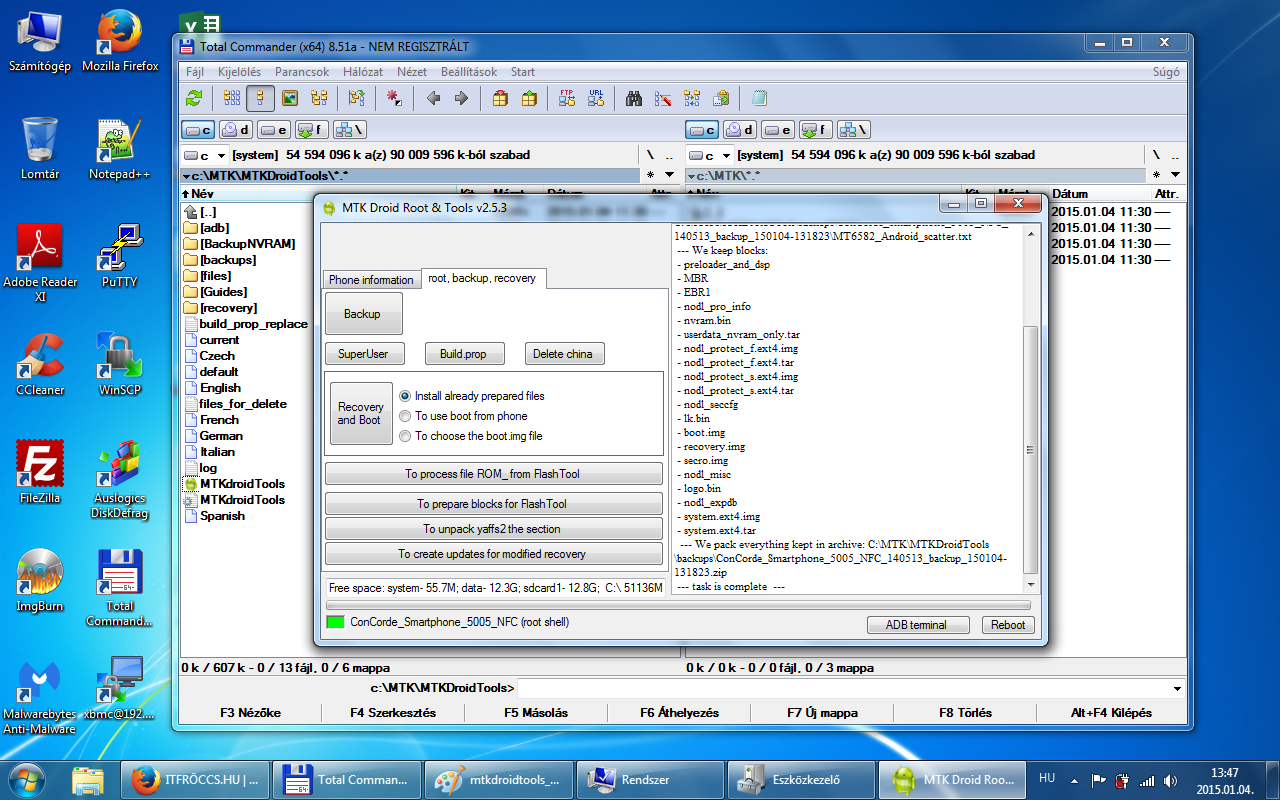This screenshot has height=800, width=1280.
Task: Click the ADB terminal button
Action: [917, 625]
